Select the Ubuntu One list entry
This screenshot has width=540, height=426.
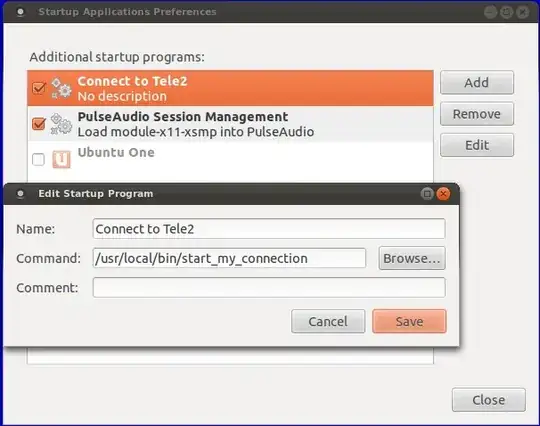pos(230,159)
